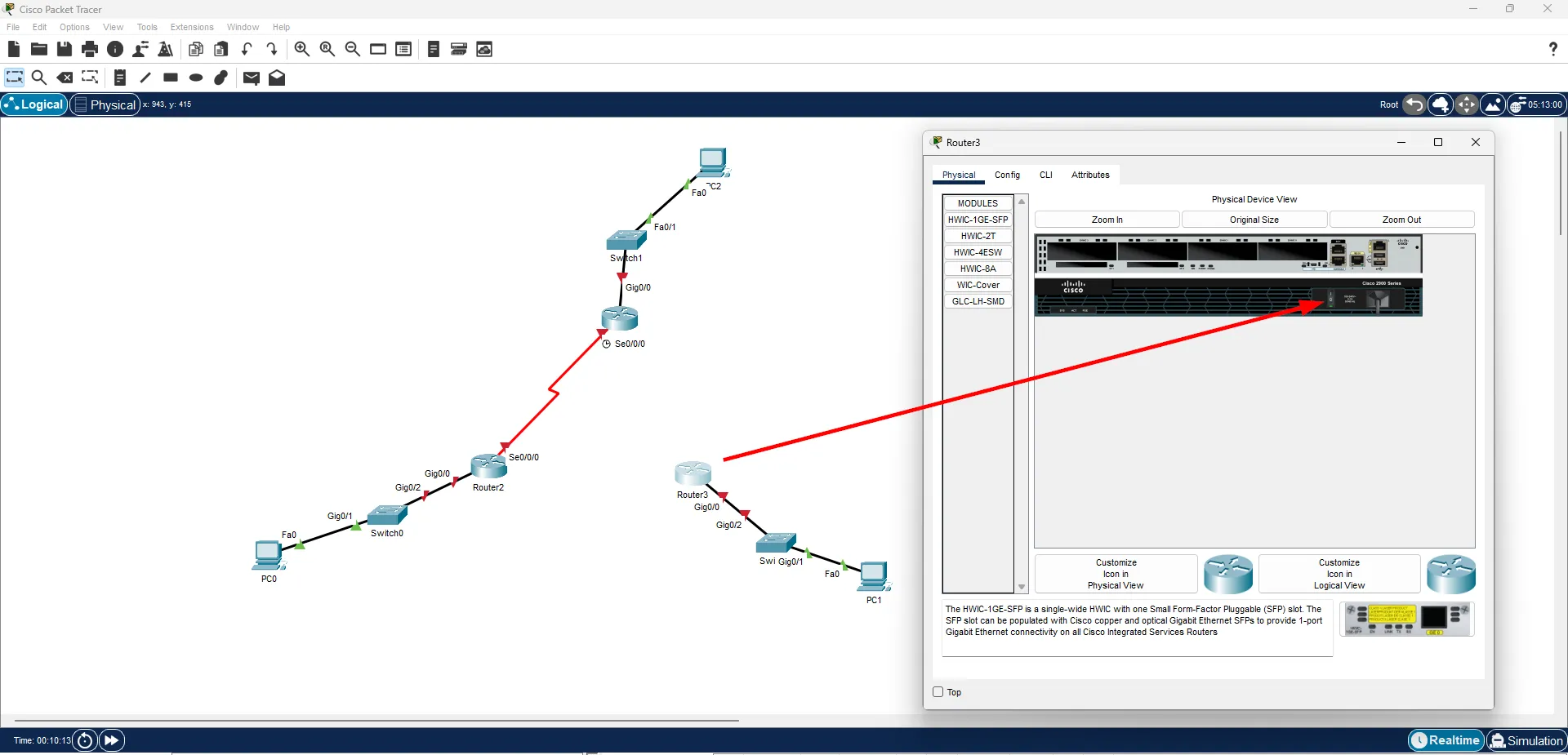Open the Activity Wizard icon

click(166, 49)
